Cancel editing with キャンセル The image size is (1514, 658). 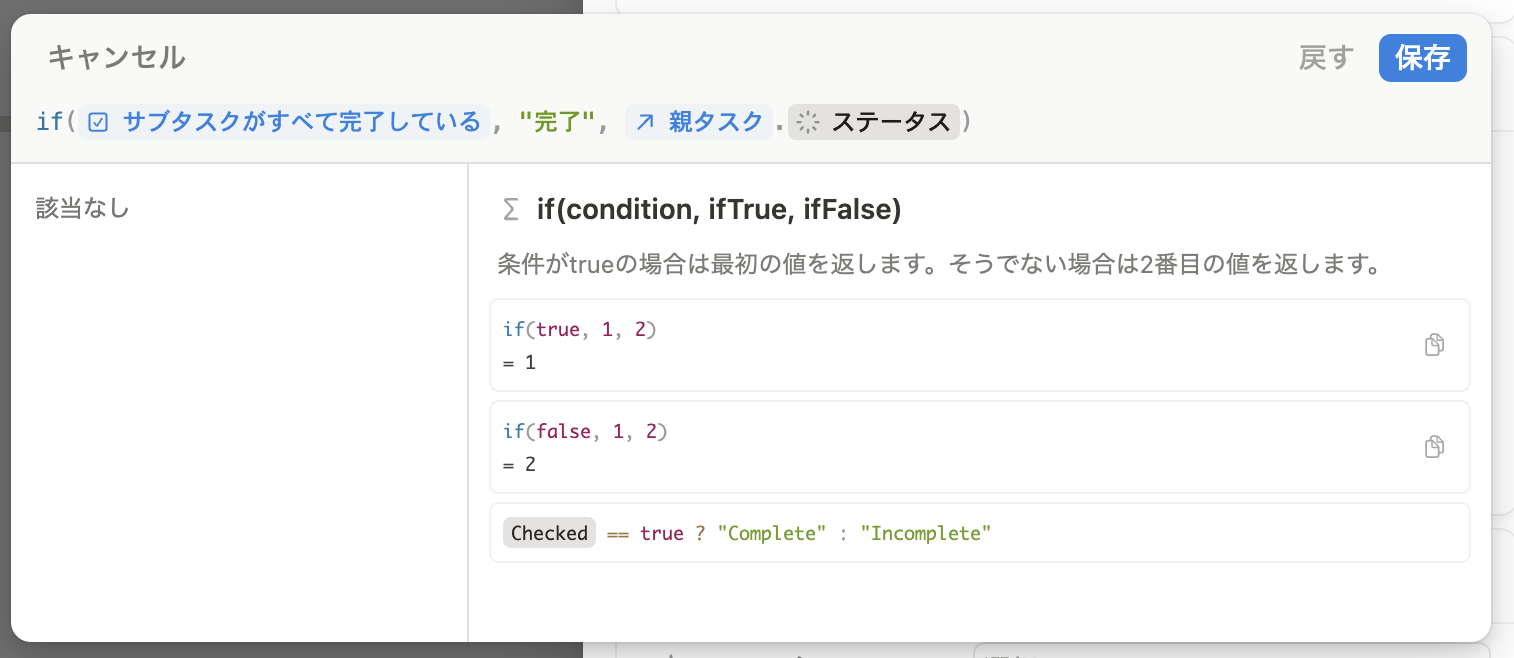(x=116, y=58)
